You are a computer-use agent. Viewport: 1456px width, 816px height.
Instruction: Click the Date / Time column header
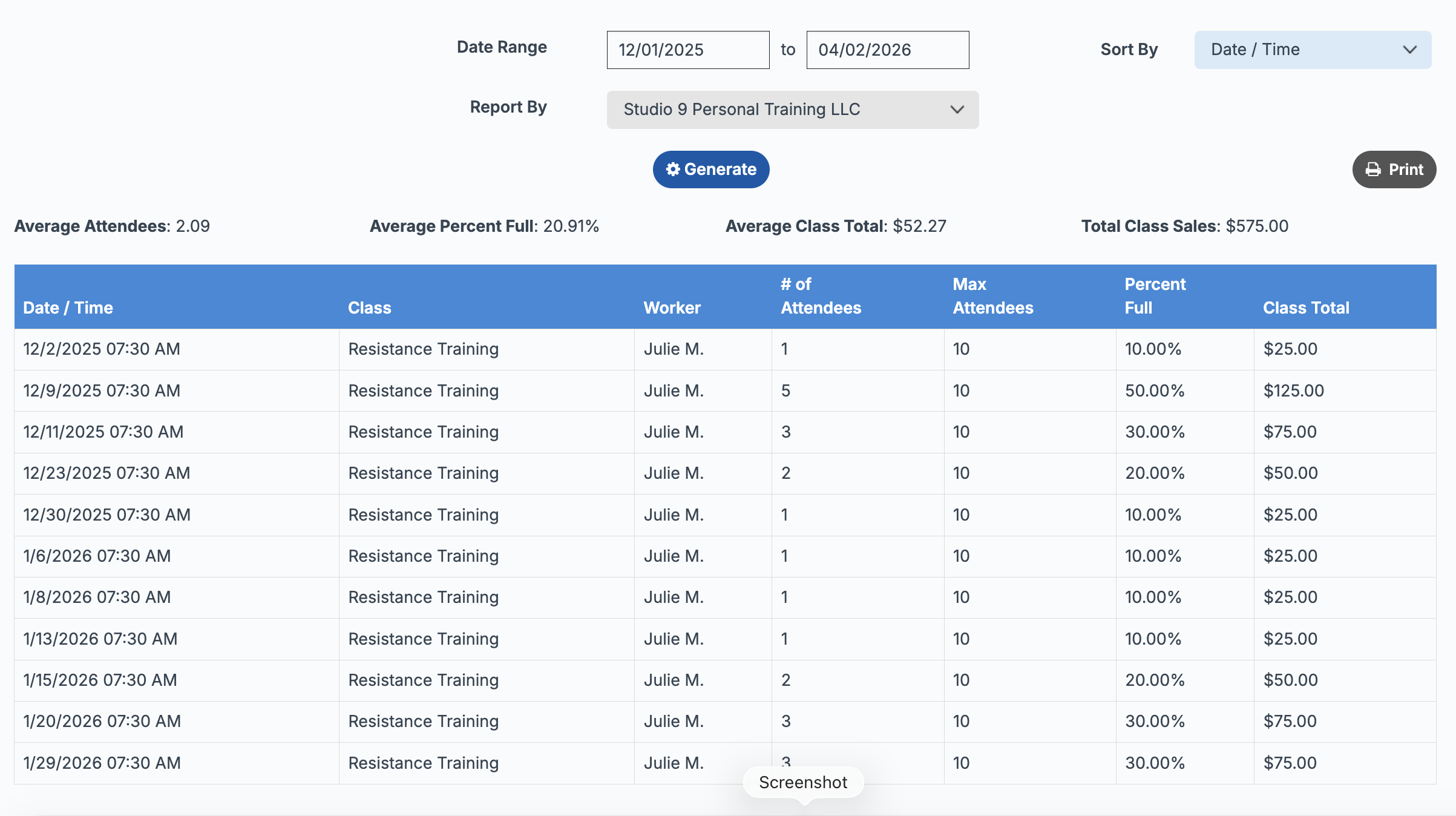coord(68,308)
